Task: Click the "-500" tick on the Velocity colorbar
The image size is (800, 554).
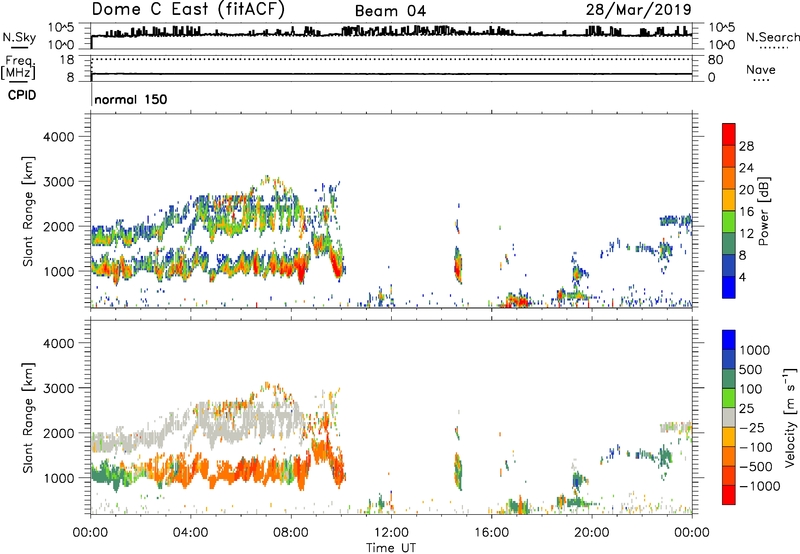Action: coord(755,467)
